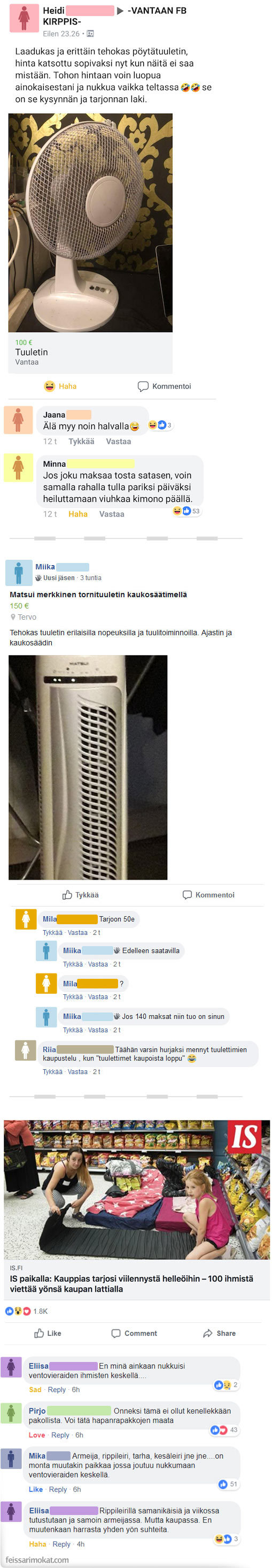Open the Comment button on IS article
The width and height of the screenshot is (272, 1568).
(134, 1333)
